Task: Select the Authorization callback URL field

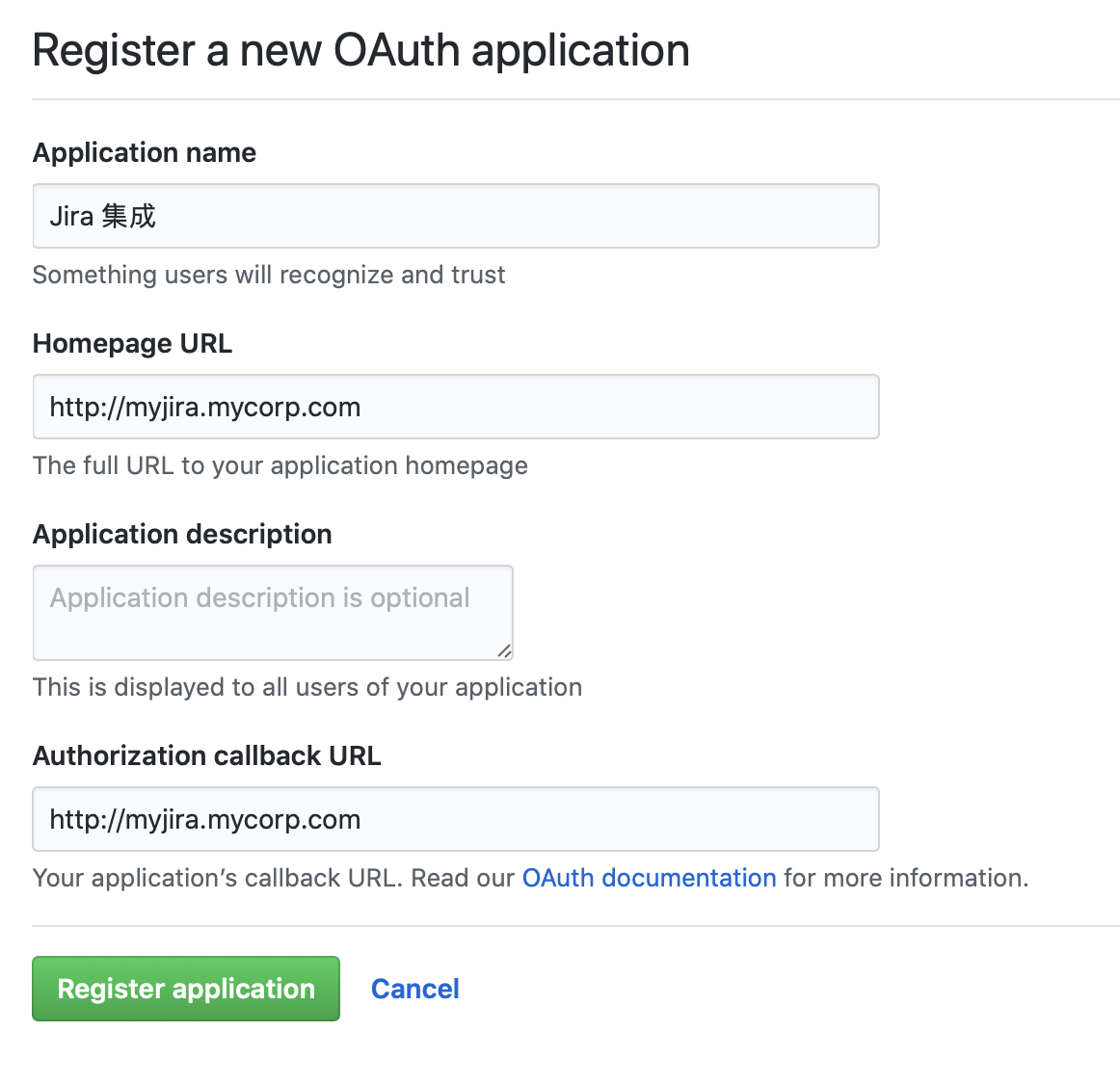Action: 455,819
